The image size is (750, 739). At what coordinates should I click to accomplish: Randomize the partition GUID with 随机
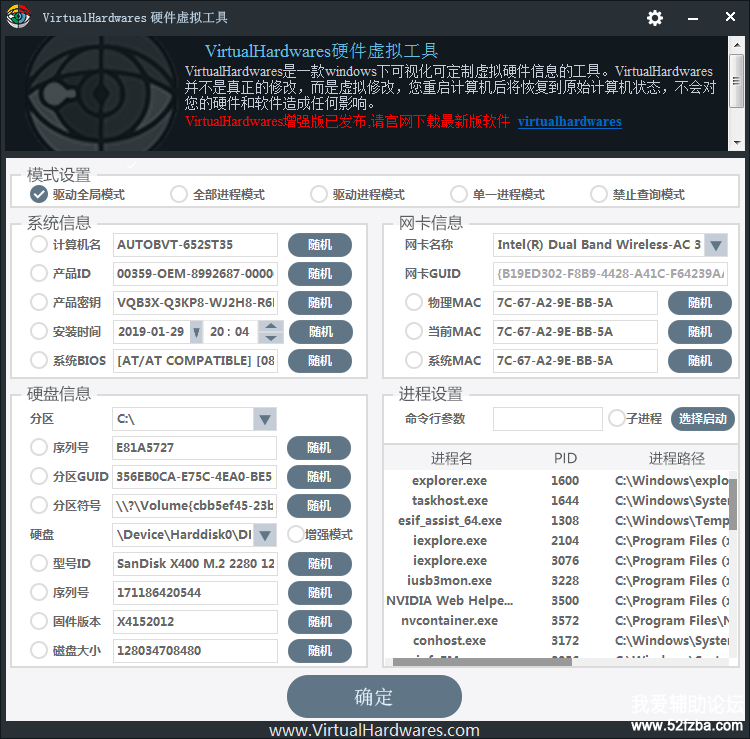[x=319, y=477]
